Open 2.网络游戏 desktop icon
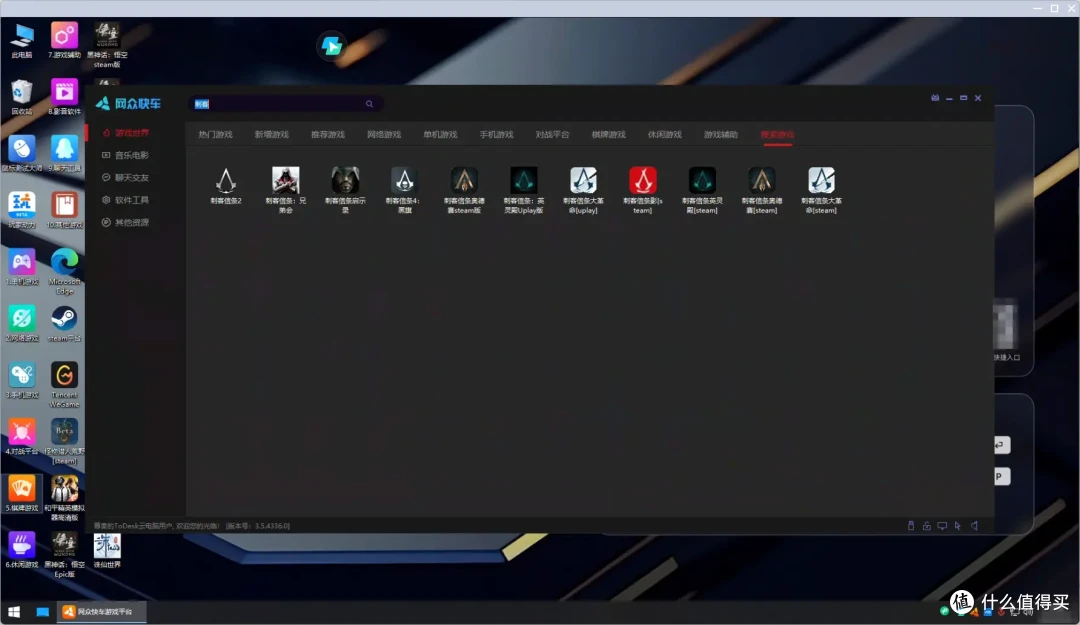The image size is (1080, 625). point(22,324)
